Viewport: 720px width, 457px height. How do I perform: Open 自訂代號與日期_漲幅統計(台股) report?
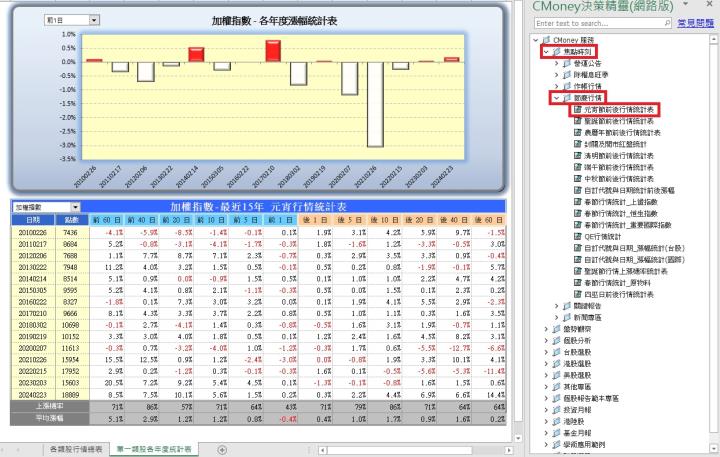635,248
